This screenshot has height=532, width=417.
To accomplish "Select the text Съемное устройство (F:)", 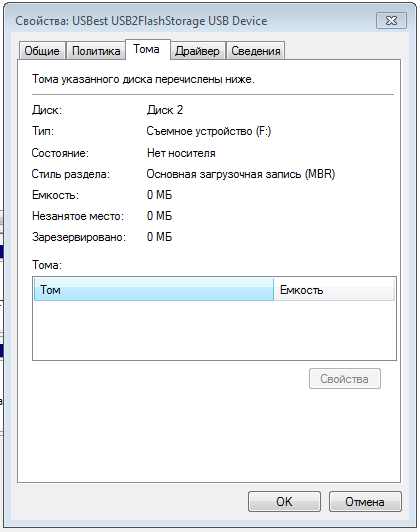I will [x=209, y=131].
